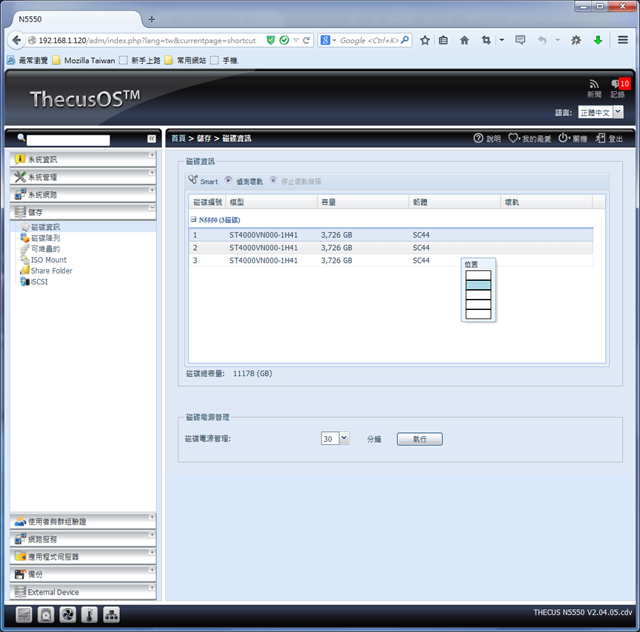Viewport: 640px width, 632px height.
Task: Expand the 使用者與群組驗證 sidebar panel
Action: point(83,521)
